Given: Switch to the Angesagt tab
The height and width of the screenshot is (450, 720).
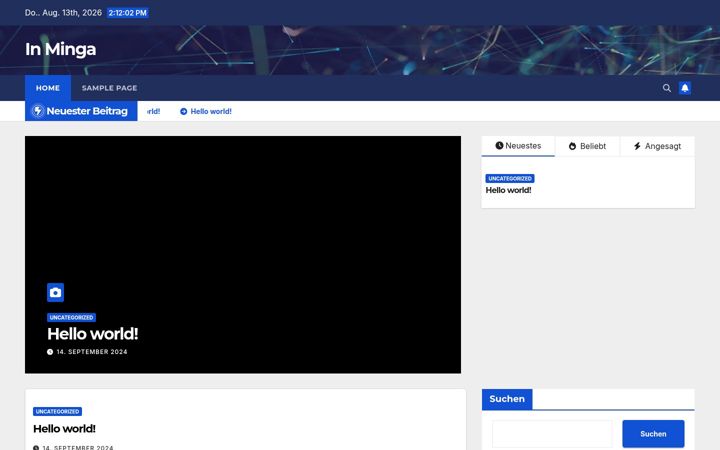Looking at the screenshot, I should coord(657,146).
